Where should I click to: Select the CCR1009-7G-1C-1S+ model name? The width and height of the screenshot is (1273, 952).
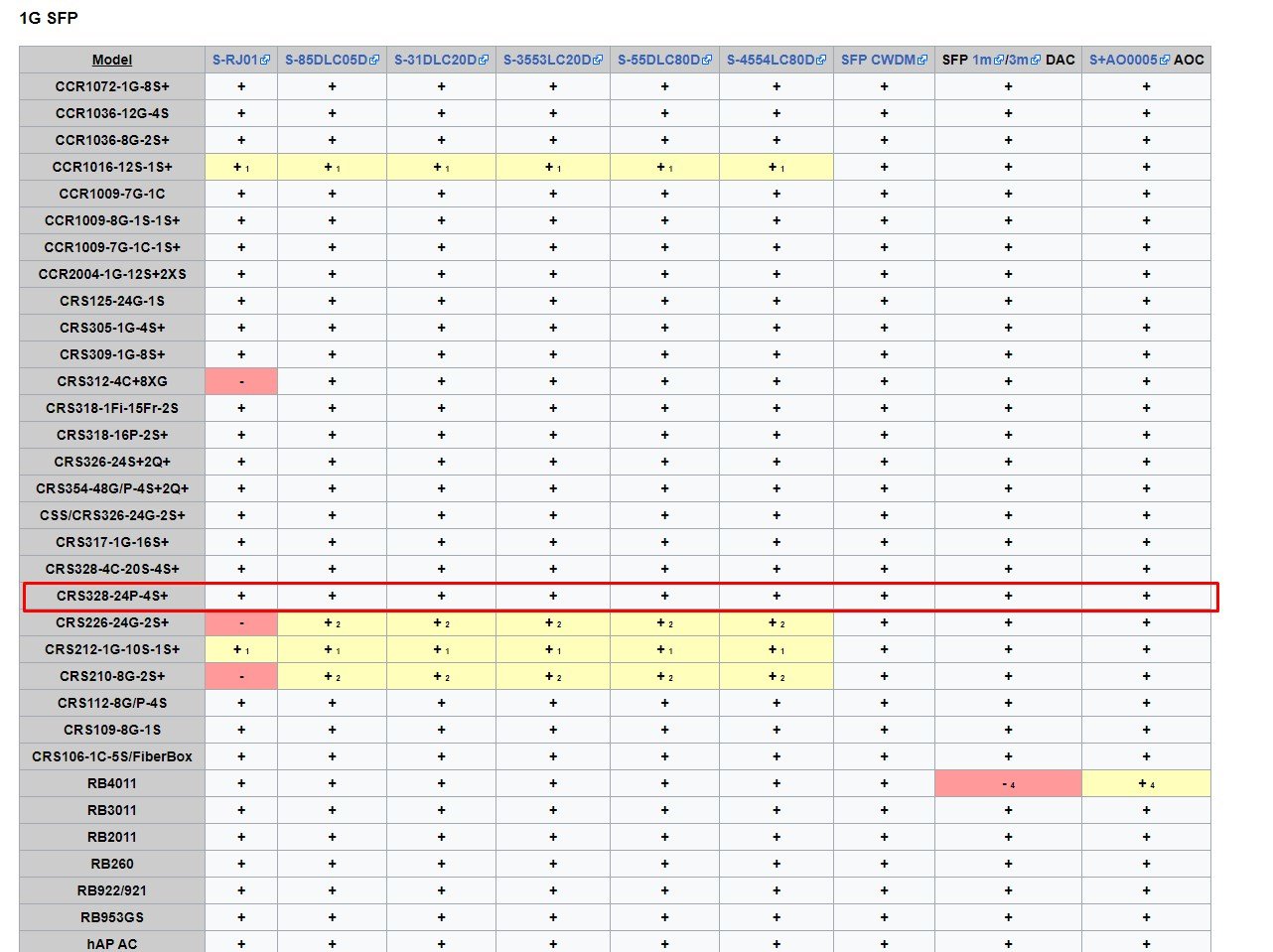point(112,247)
